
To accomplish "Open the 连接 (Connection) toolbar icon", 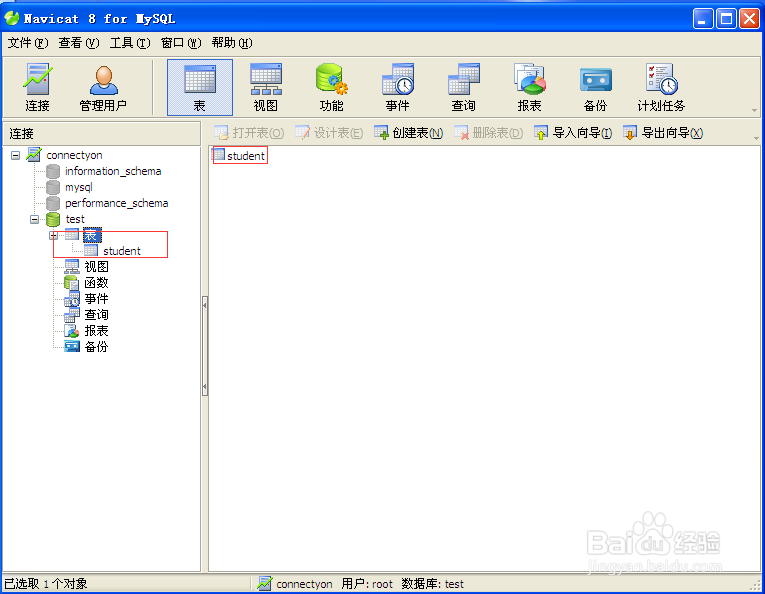I will point(38,88).
